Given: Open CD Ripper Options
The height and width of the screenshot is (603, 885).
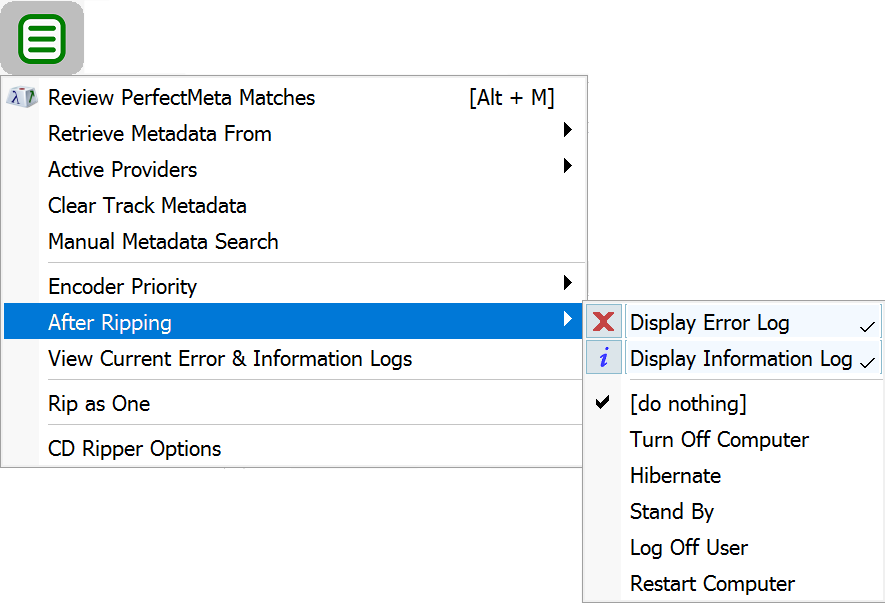Looking at the screenshot, I should (135, 449).
